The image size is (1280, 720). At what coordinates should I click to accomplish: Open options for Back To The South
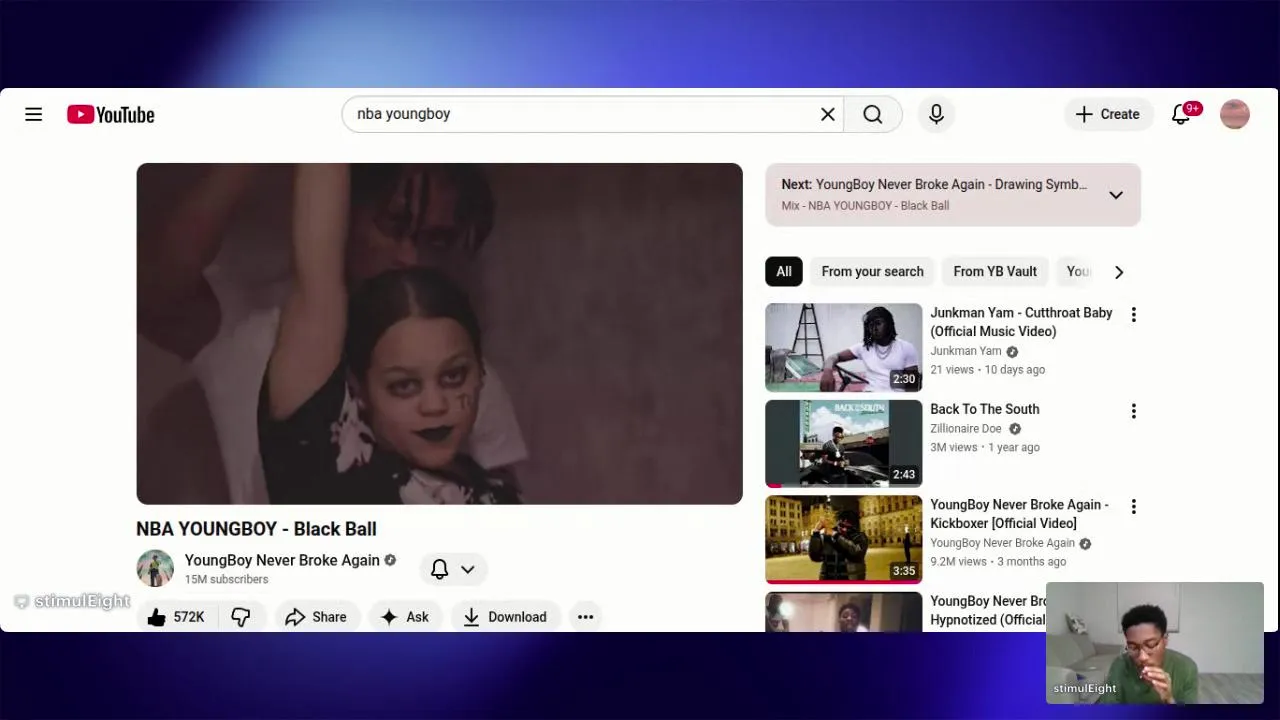pyautogui.click(x=1134, y=411)
